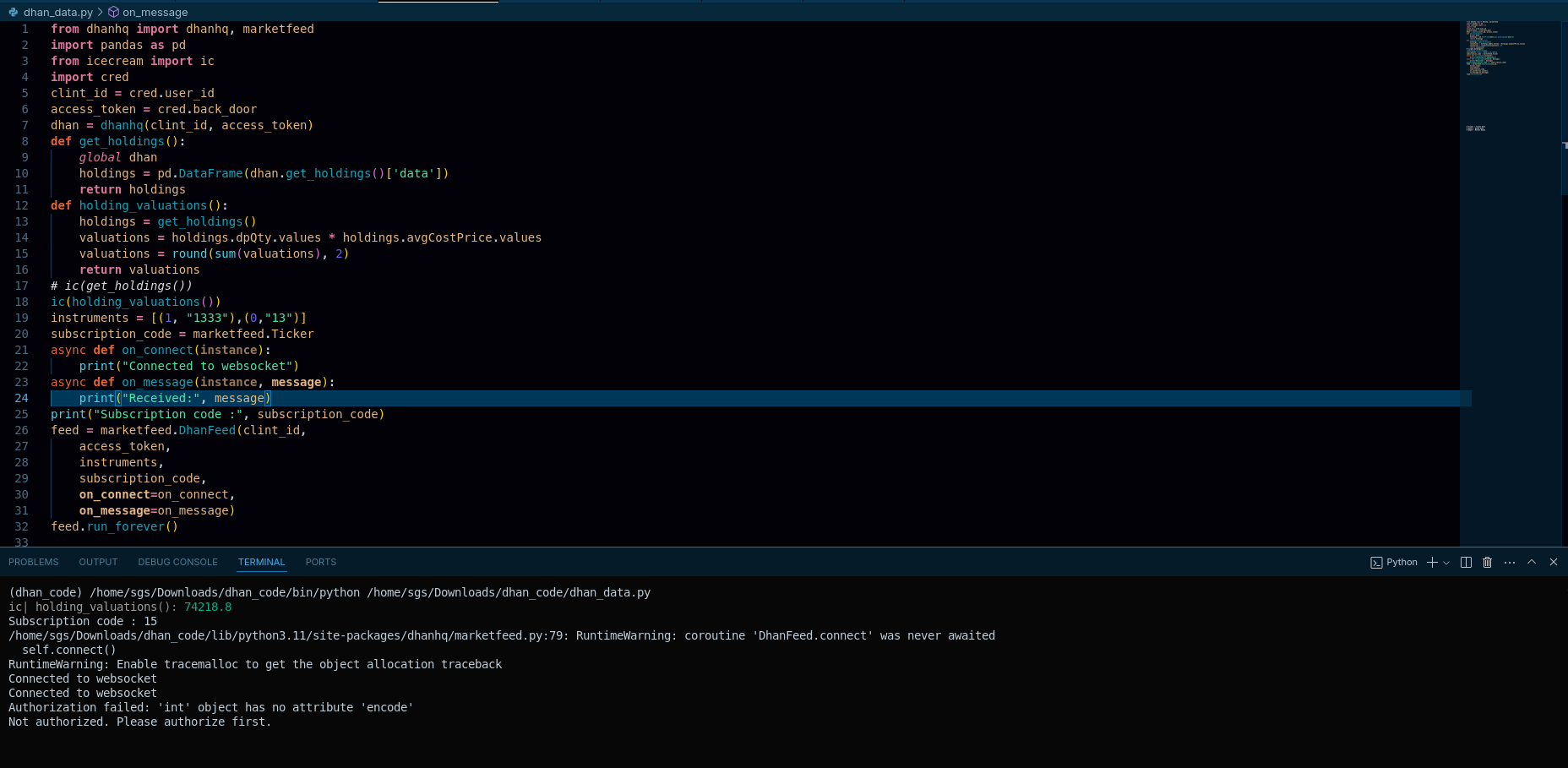Click the Python file icon in breadcrumb
Viewport: 1568px width, 768px height.
[13, 12]
